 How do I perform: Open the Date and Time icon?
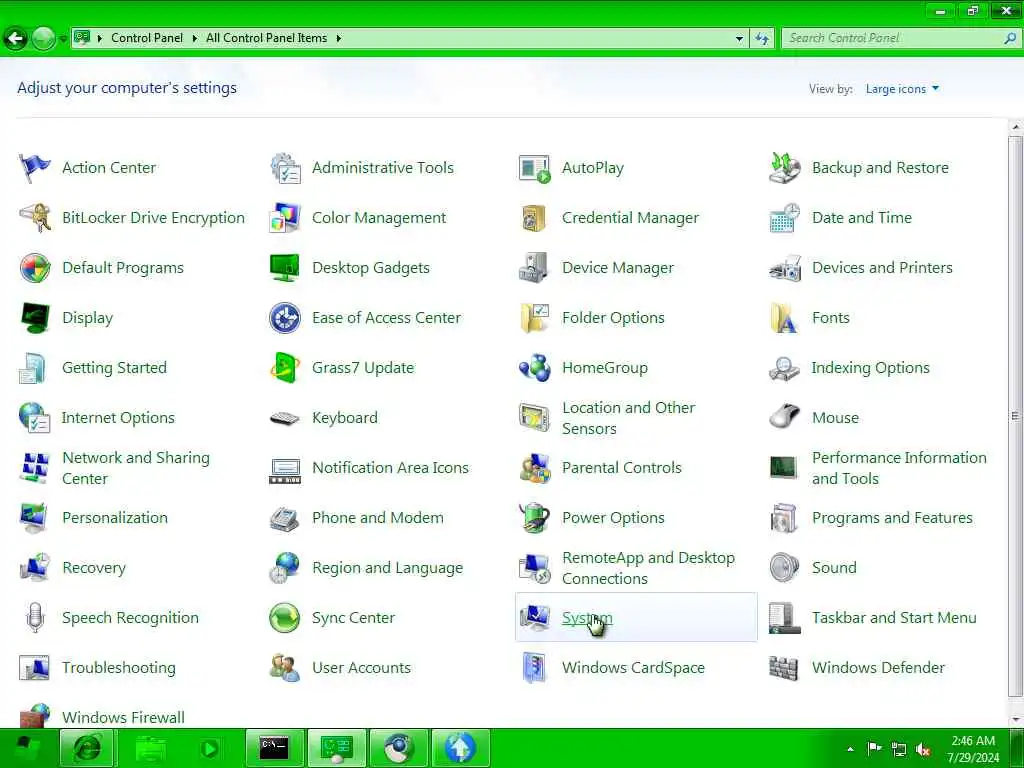(784, 218)
